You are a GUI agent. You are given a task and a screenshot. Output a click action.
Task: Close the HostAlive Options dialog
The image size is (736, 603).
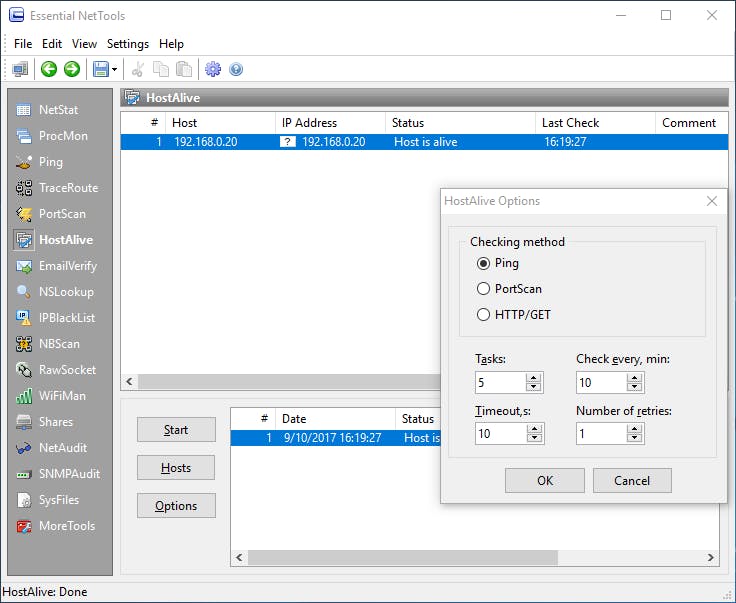coord(712,201)
